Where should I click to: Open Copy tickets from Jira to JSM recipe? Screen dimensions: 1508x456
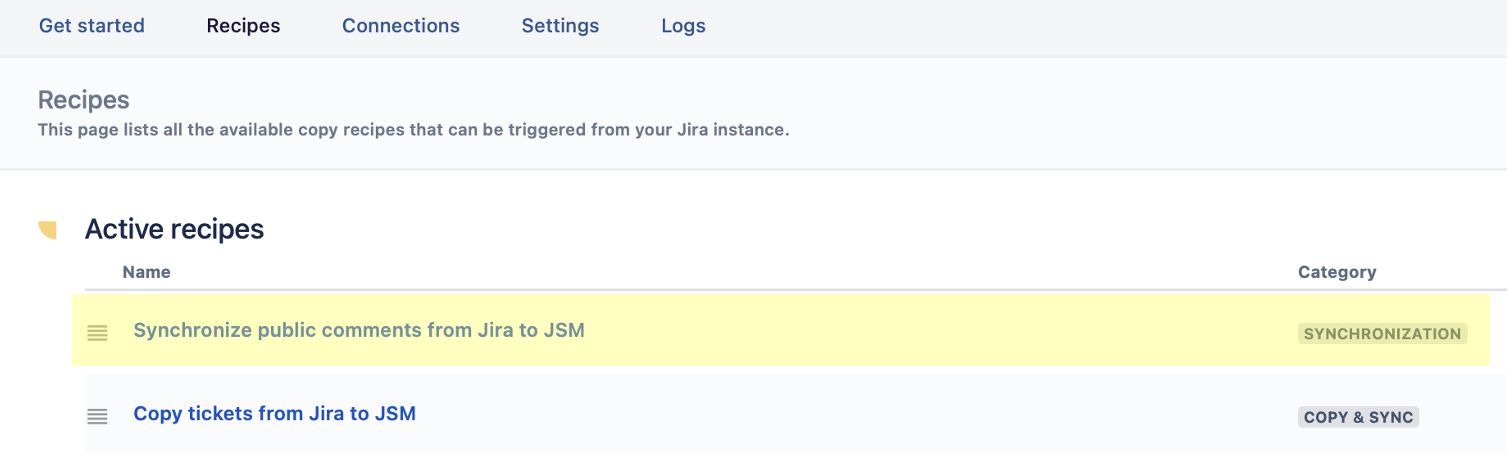click(274, 413)
